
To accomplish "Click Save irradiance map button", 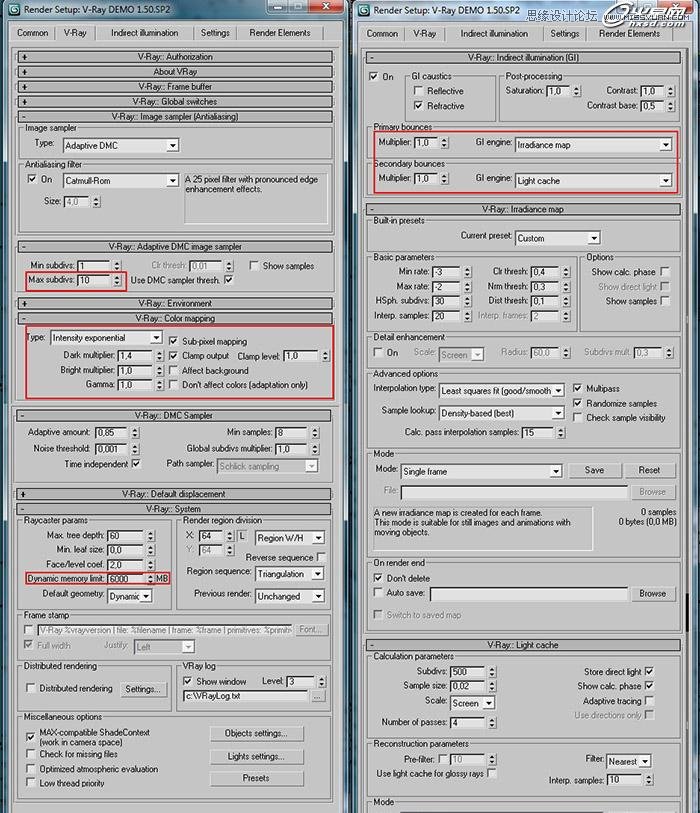I will tap(594, 470).
